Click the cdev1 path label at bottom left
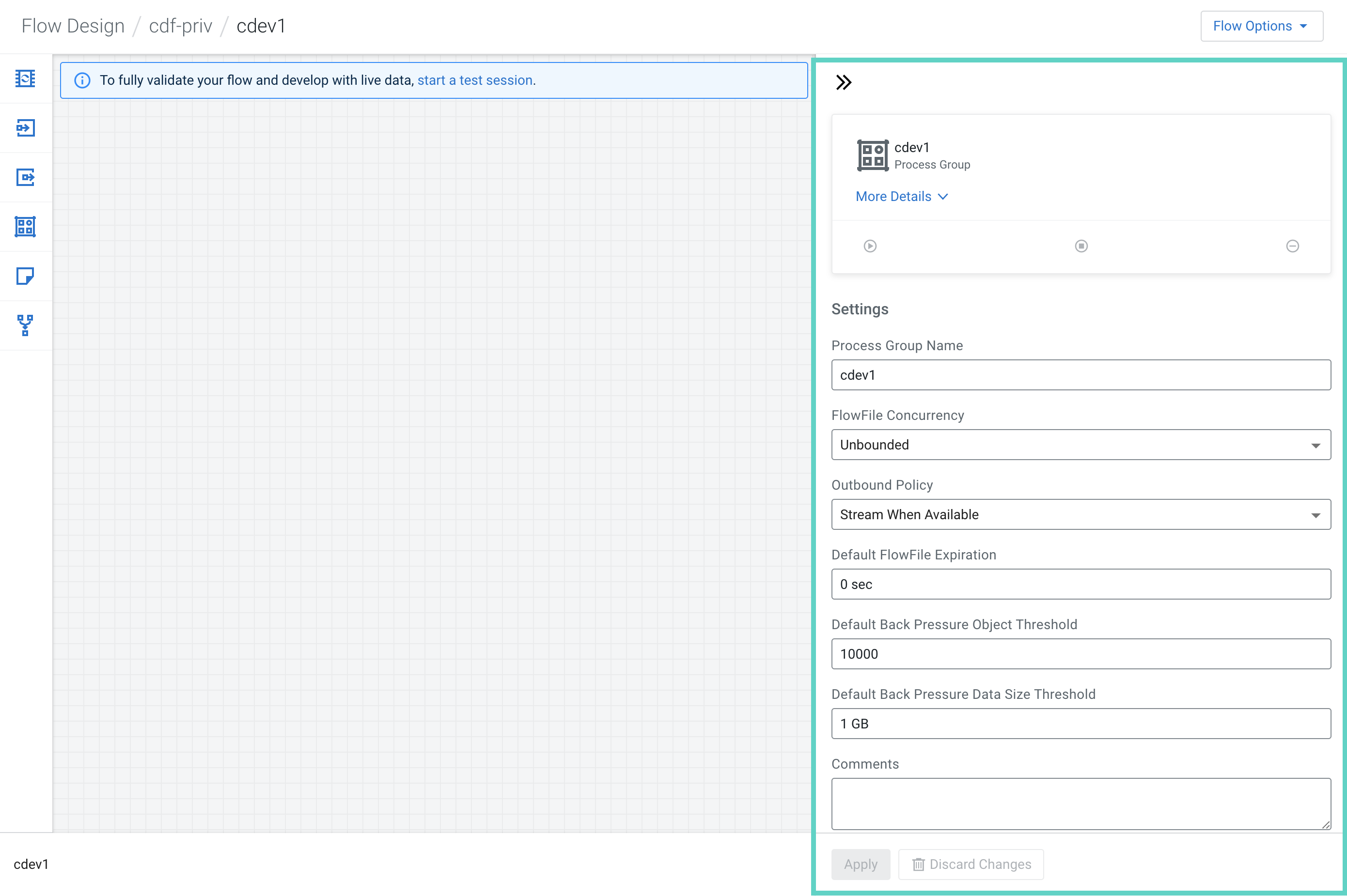Image resolution: width=1347 pixels, height=896 pixels. click(x=31, y=864)
